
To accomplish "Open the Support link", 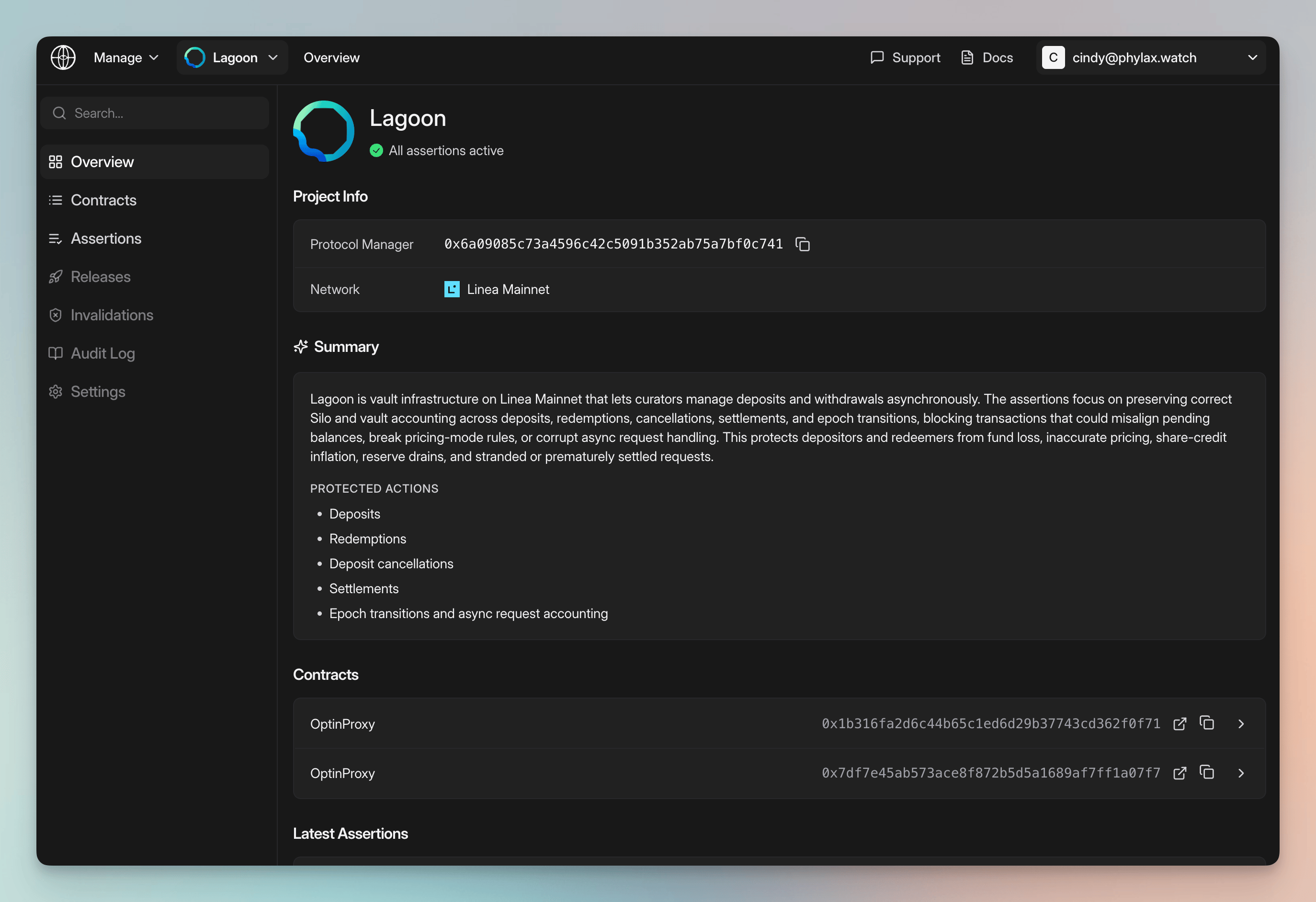I will point(905,57).
